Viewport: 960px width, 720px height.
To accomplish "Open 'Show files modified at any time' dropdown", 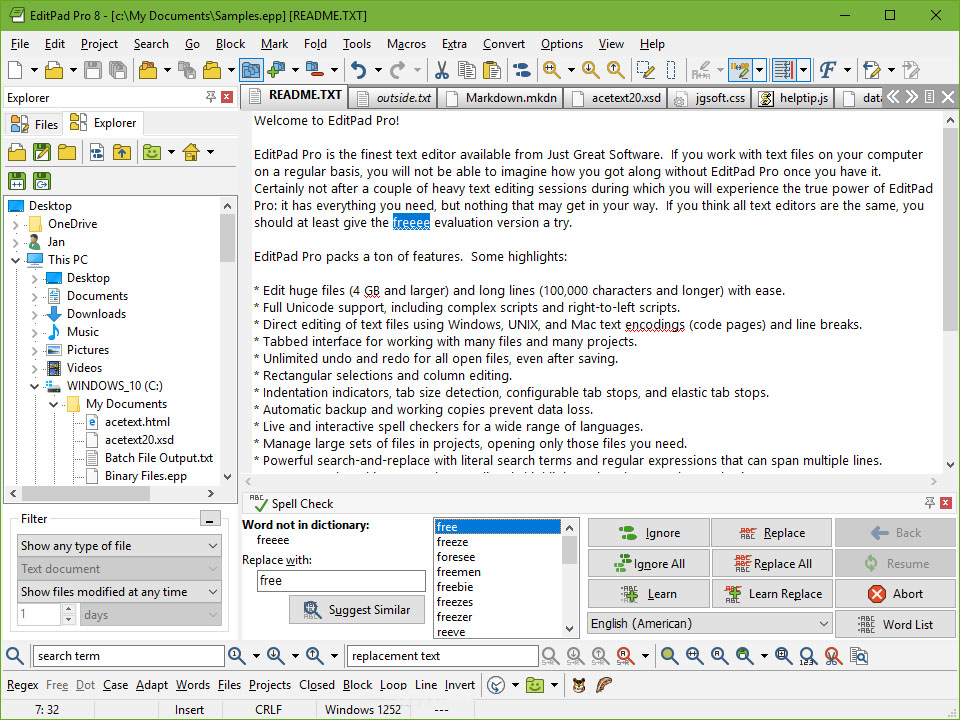I will click(x=119, y=591).
